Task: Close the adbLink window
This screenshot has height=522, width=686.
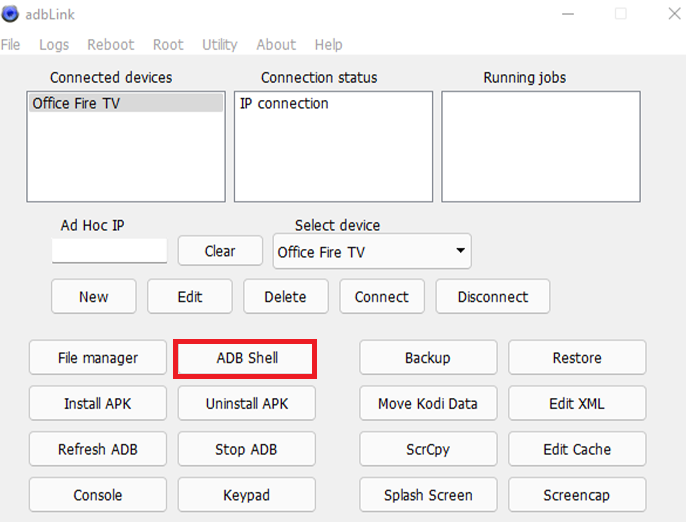Action: 674,14
